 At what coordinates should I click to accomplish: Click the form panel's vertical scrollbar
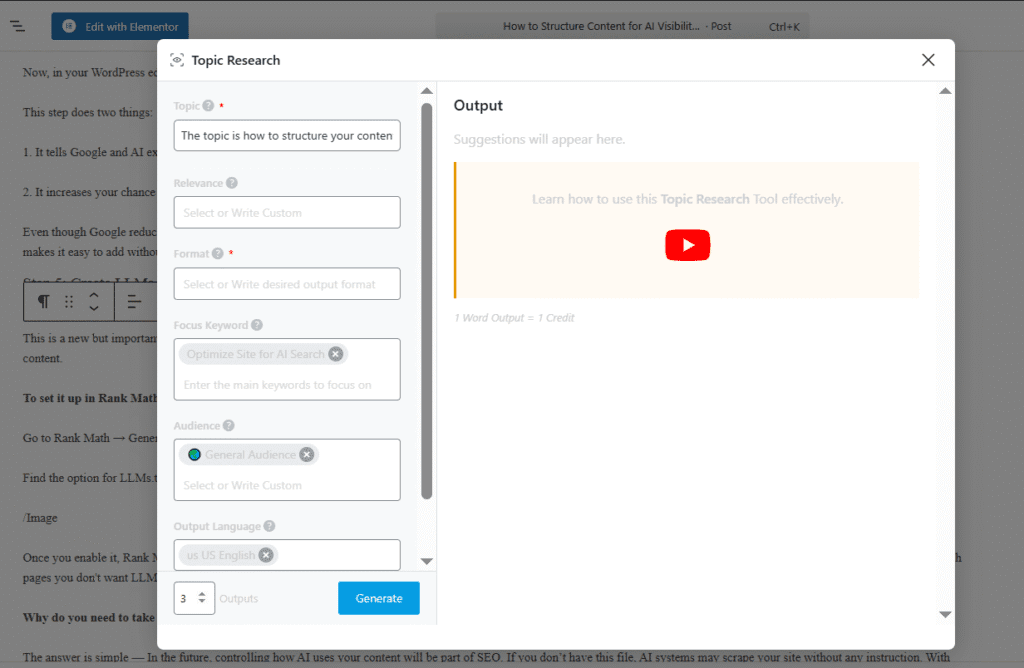427,300
